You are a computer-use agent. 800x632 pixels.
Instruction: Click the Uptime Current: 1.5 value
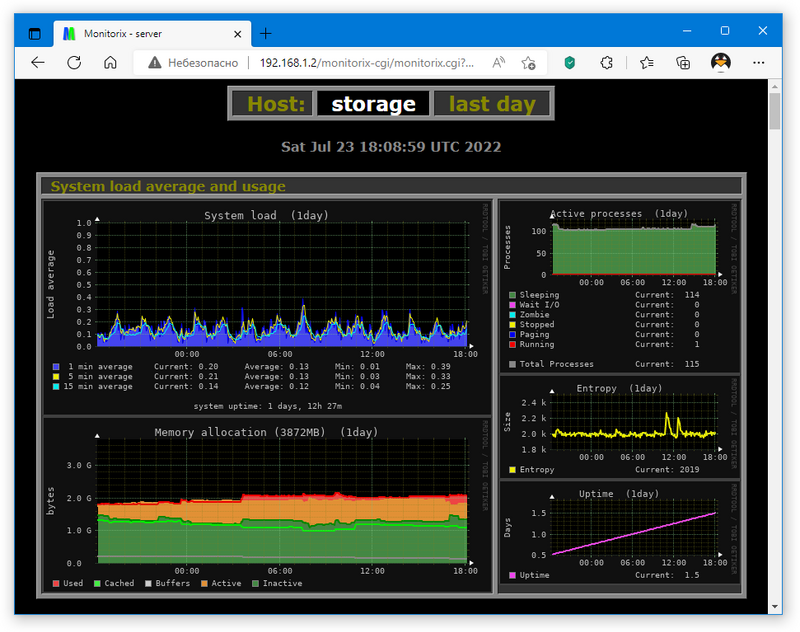click(x=667, y=575)
